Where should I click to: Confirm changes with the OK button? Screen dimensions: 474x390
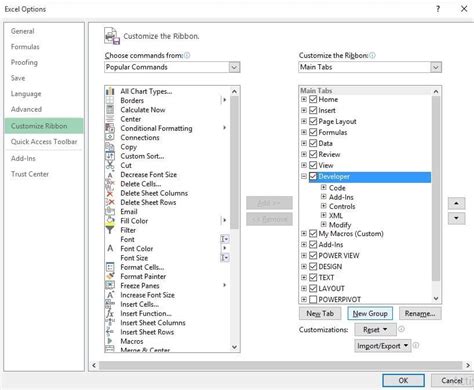point(403,380)
